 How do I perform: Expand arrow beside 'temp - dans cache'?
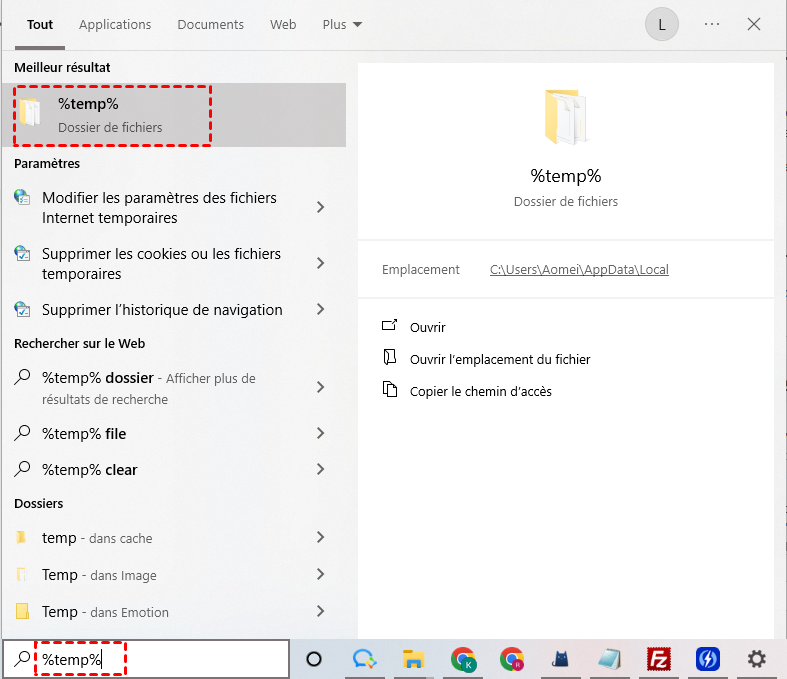point(320,538)
